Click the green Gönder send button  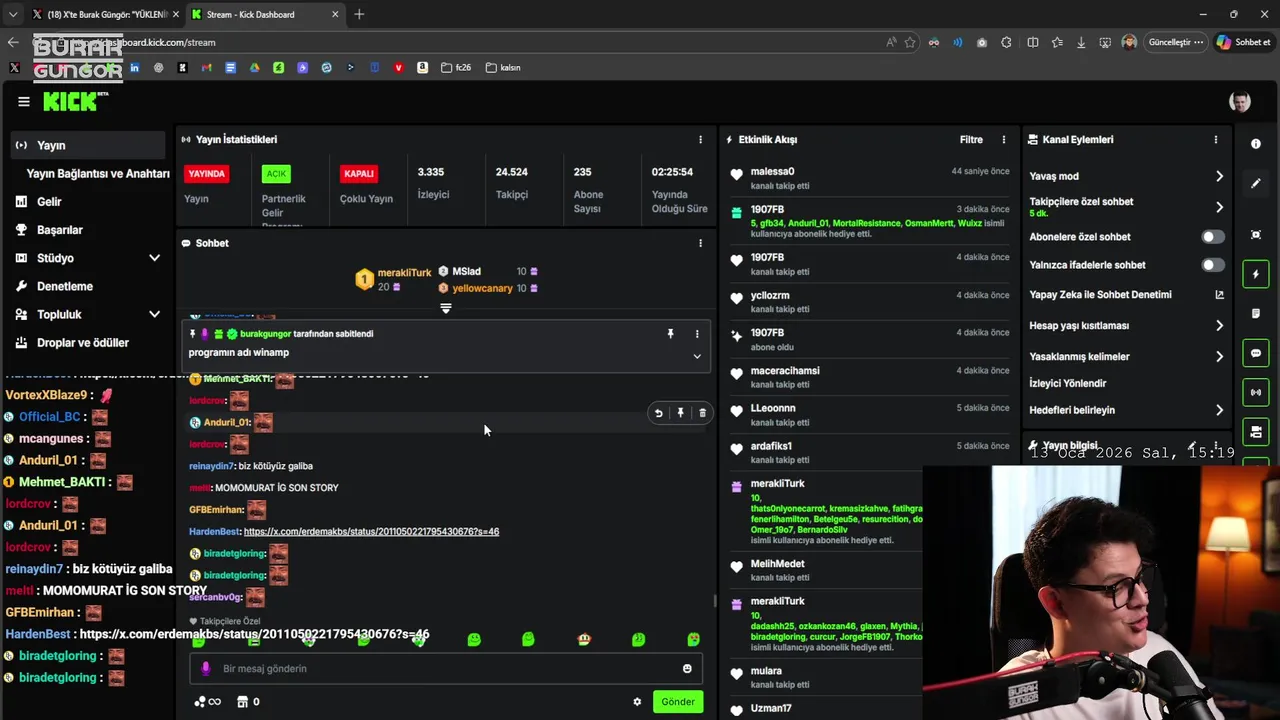pyautogui.click(x=677, y=702)
